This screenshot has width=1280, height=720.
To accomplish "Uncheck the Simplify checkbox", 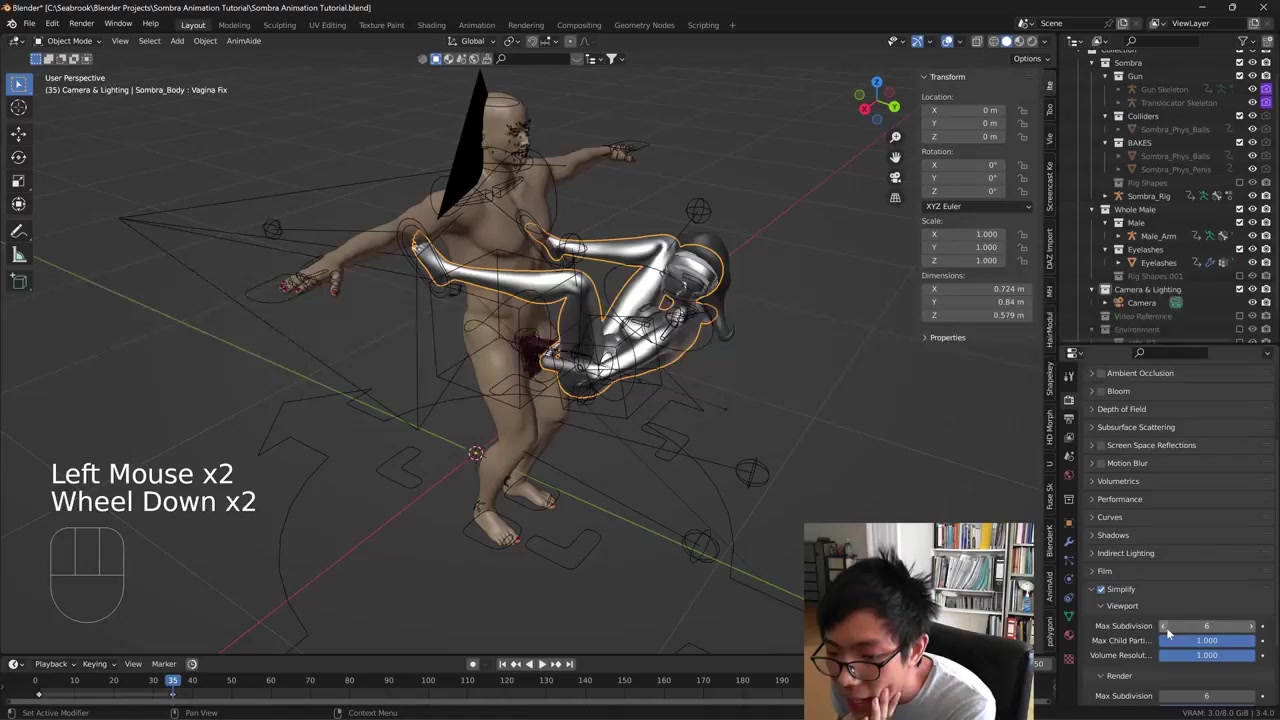I will tap(1102, 589).
